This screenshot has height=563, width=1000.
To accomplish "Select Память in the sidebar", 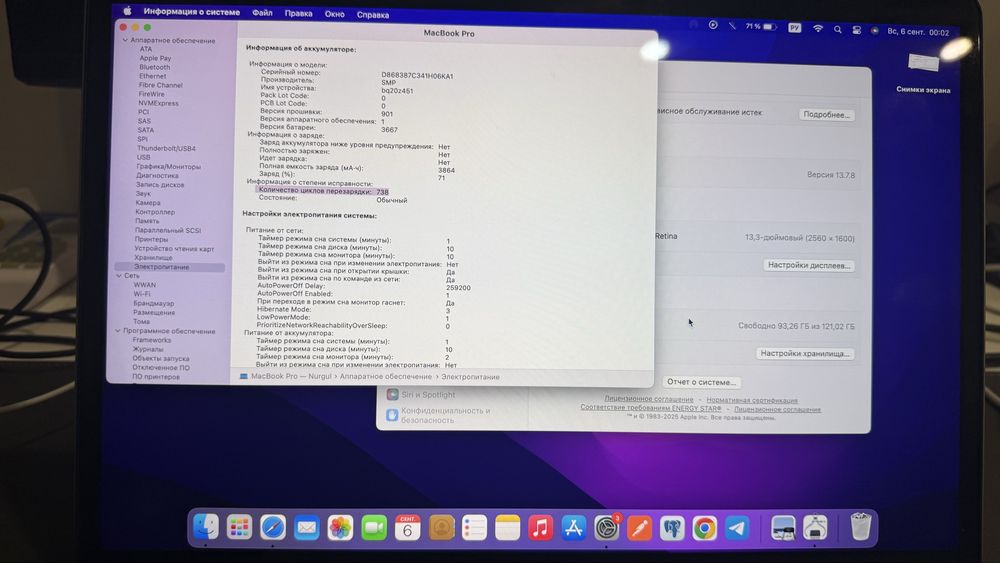I will click(147, 221).
